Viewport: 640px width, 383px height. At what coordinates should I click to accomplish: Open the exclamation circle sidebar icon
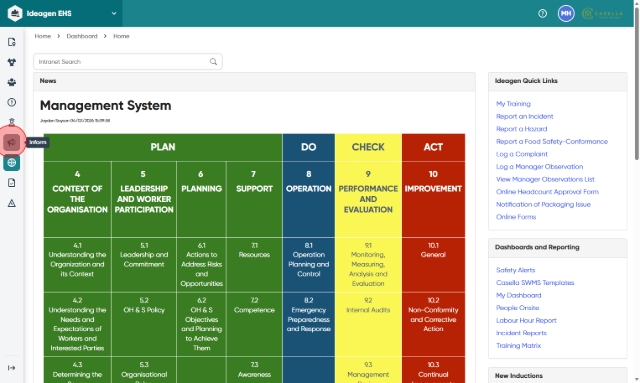11,102
